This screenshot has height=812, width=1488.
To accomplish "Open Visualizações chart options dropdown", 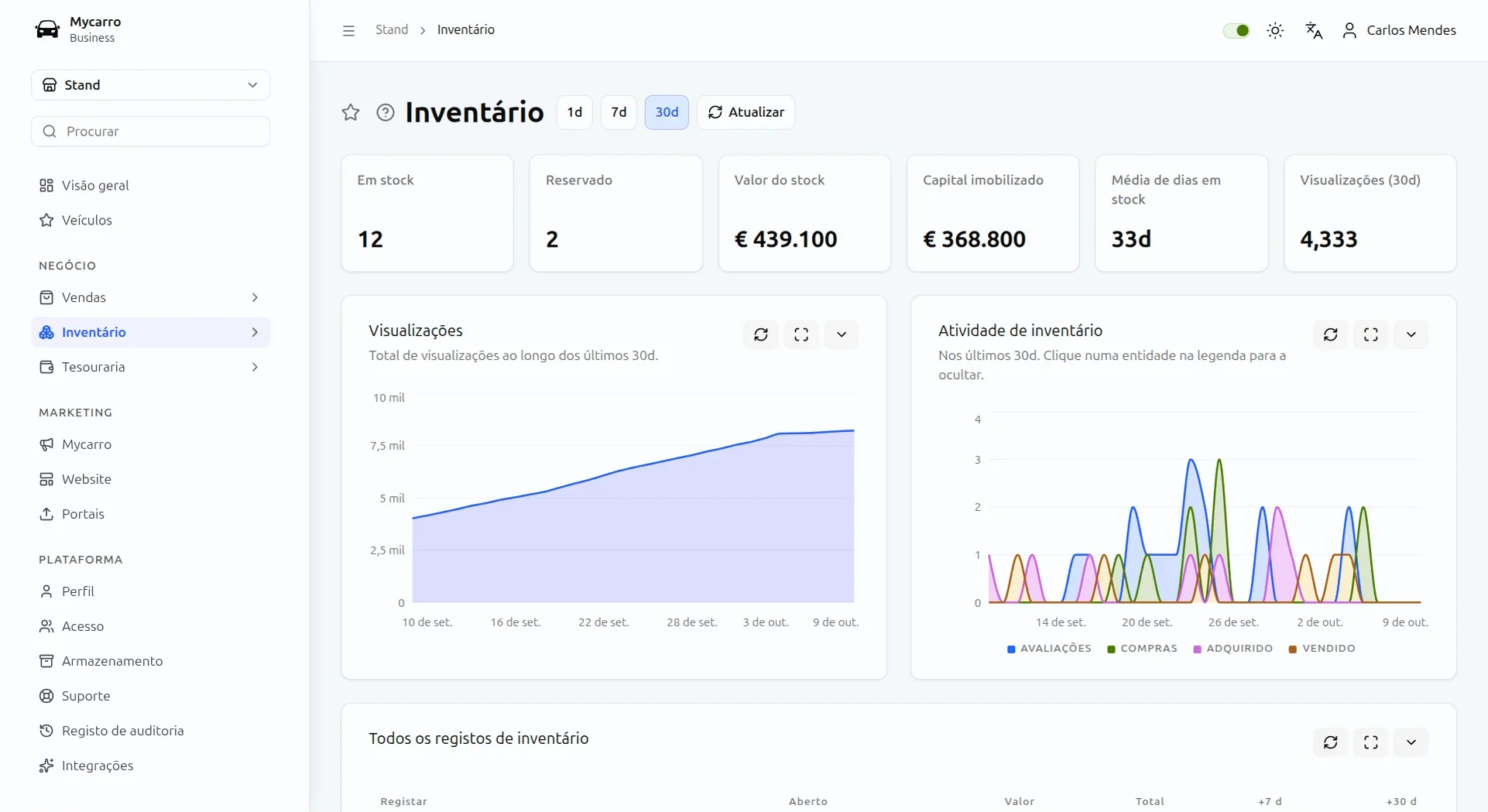I will [842, 334].
